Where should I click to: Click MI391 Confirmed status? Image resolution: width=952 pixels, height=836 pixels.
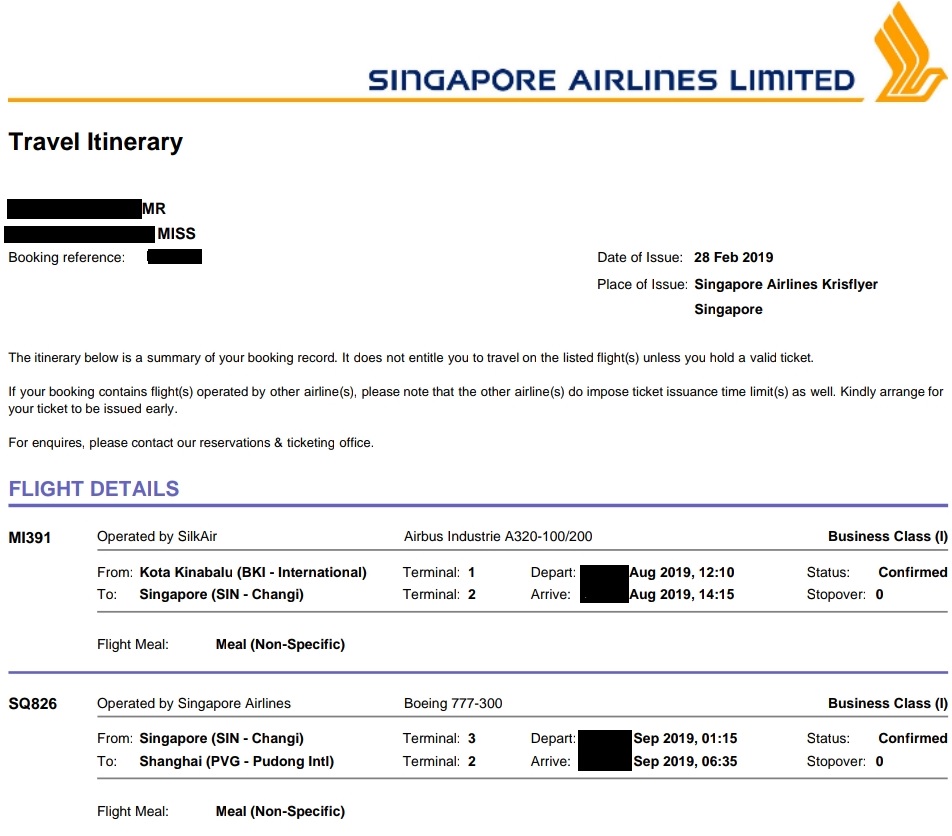pyautogui.click(x=912, y=573)
